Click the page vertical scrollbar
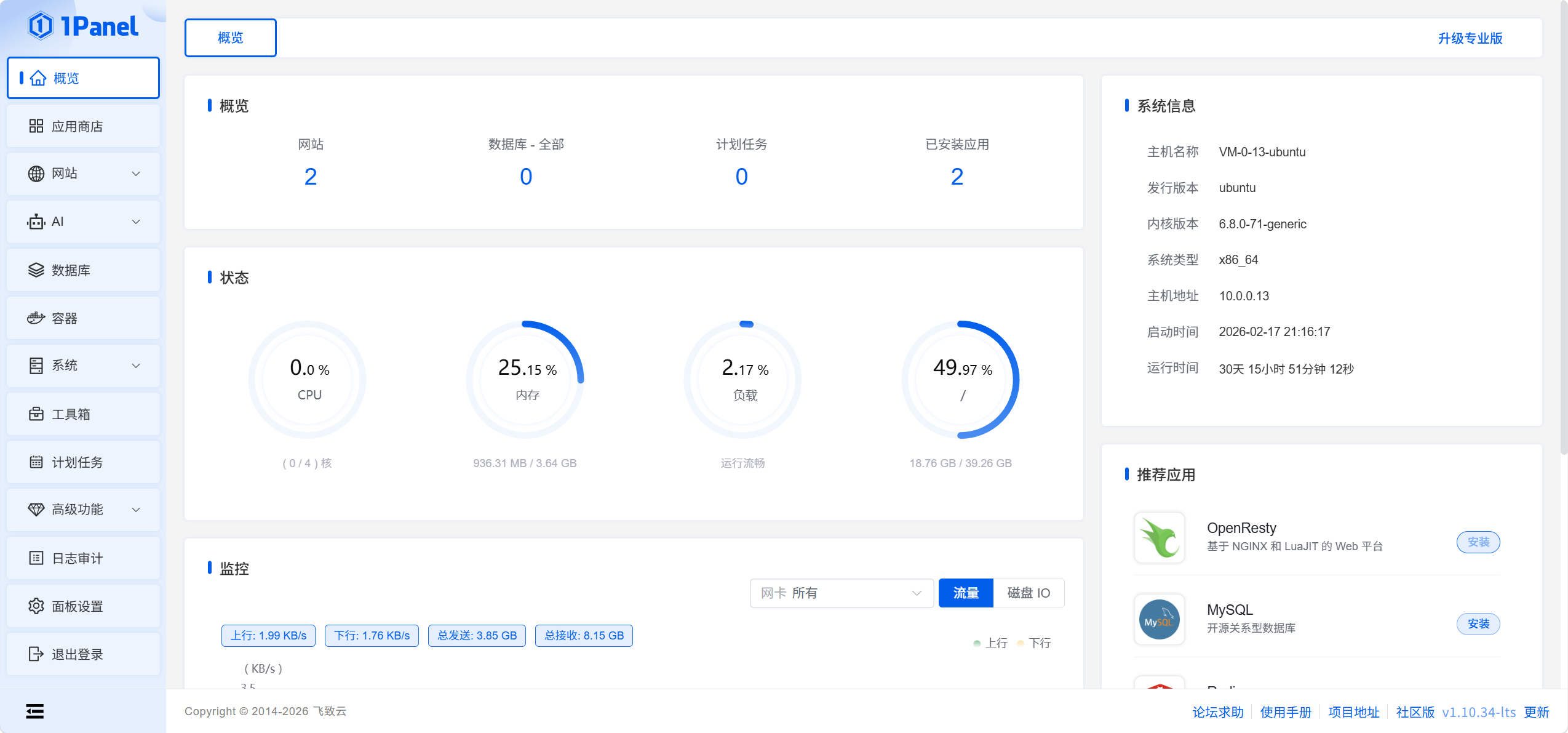Screen dimensions: 1568x733 coord(1563,228)
